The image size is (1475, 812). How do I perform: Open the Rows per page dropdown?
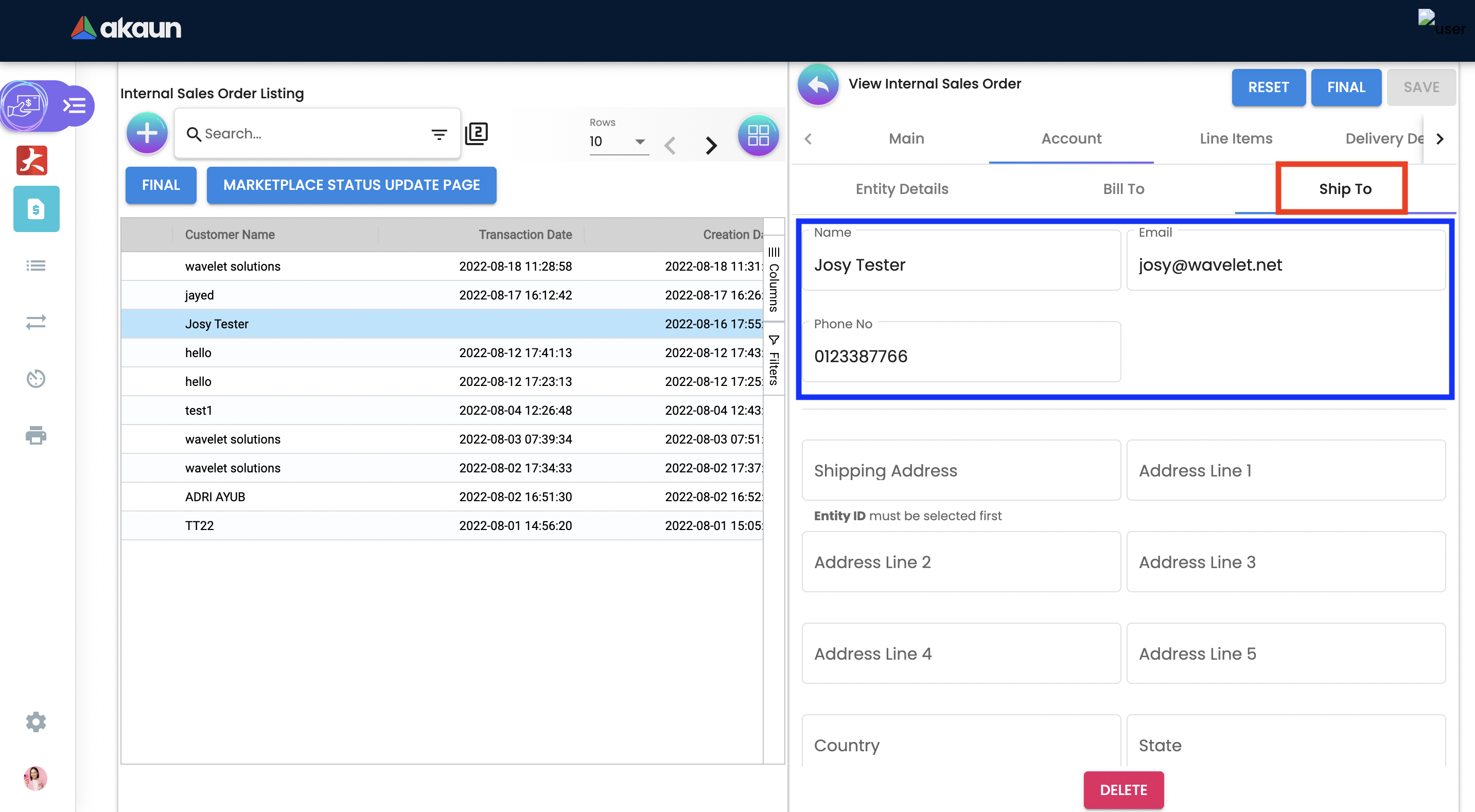pos(619,142)
